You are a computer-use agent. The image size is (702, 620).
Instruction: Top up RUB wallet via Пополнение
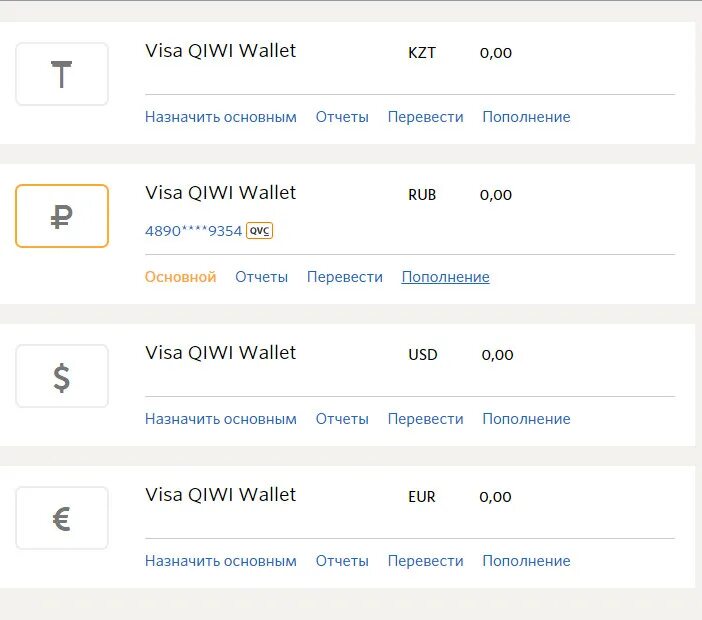pos(446,277)
